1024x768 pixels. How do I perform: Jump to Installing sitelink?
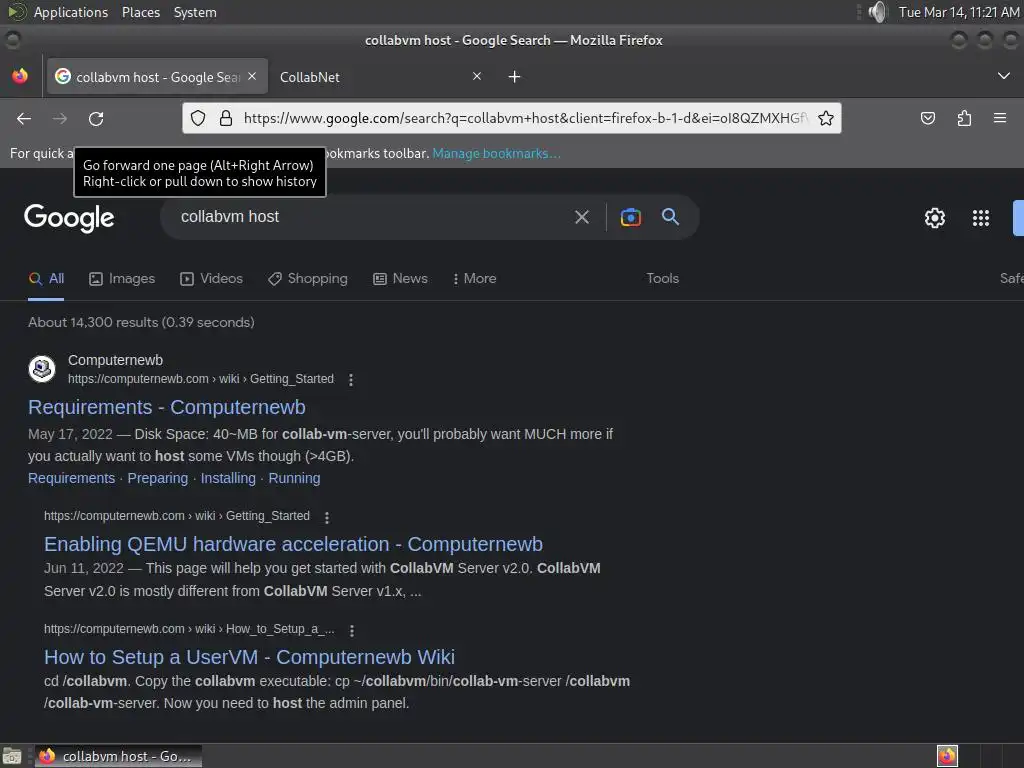[x=228, y=478]
